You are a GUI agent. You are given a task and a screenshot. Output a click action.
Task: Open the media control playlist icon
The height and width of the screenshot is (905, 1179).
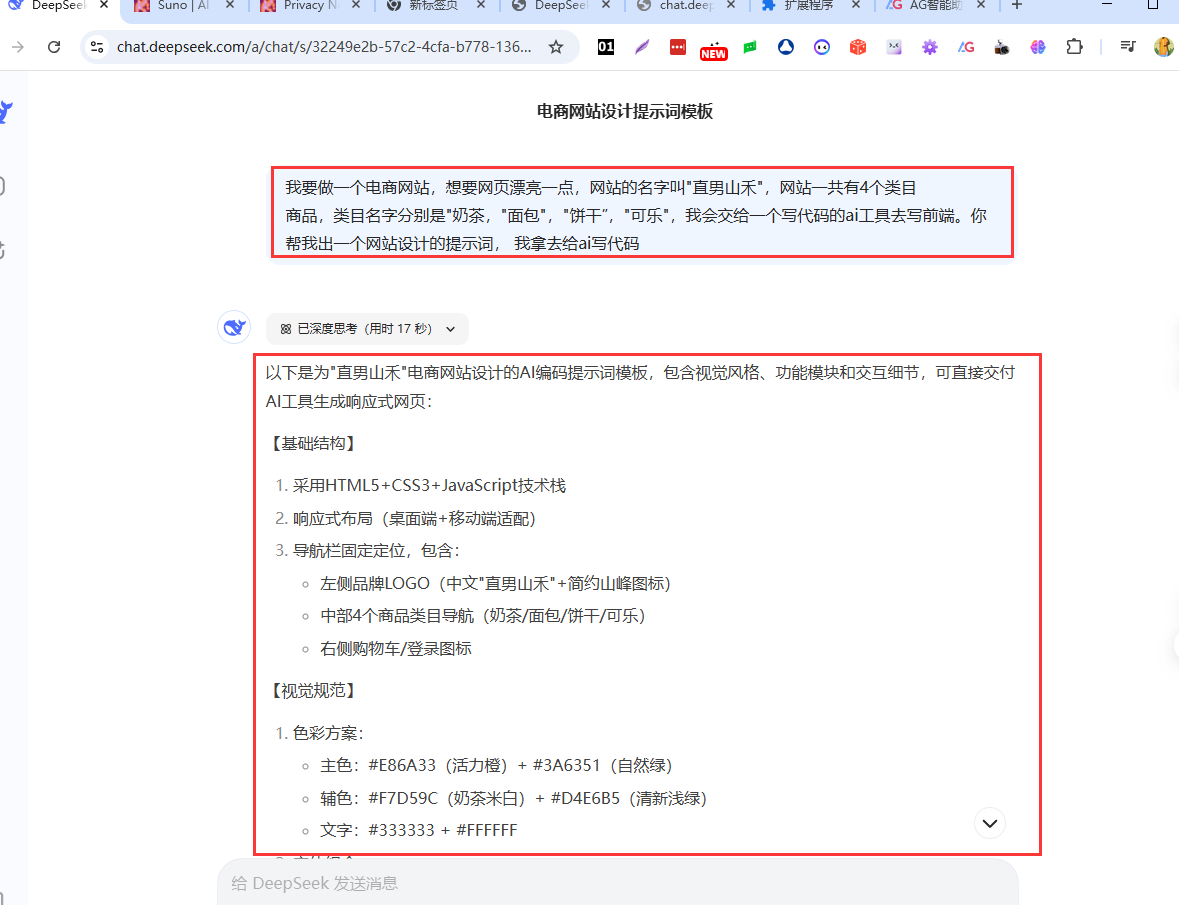pos(1128,47)
